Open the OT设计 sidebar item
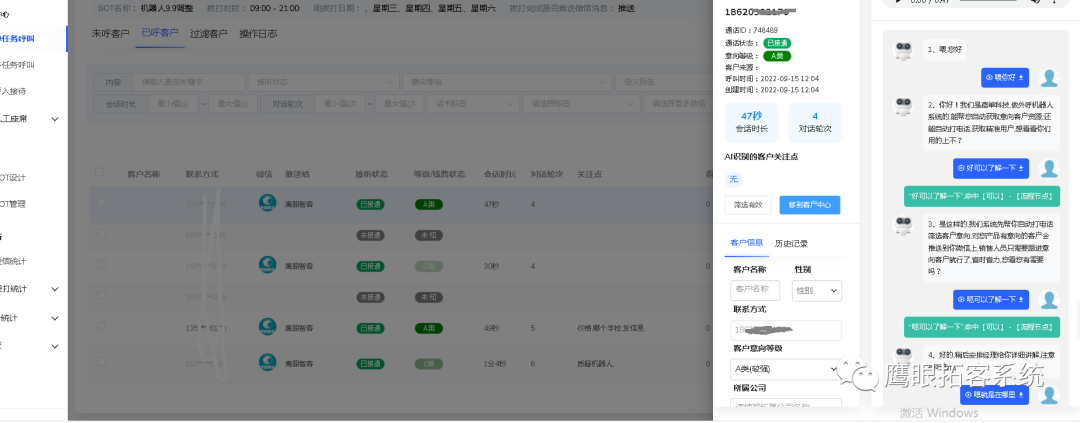1080x423 pixels. 14,178
